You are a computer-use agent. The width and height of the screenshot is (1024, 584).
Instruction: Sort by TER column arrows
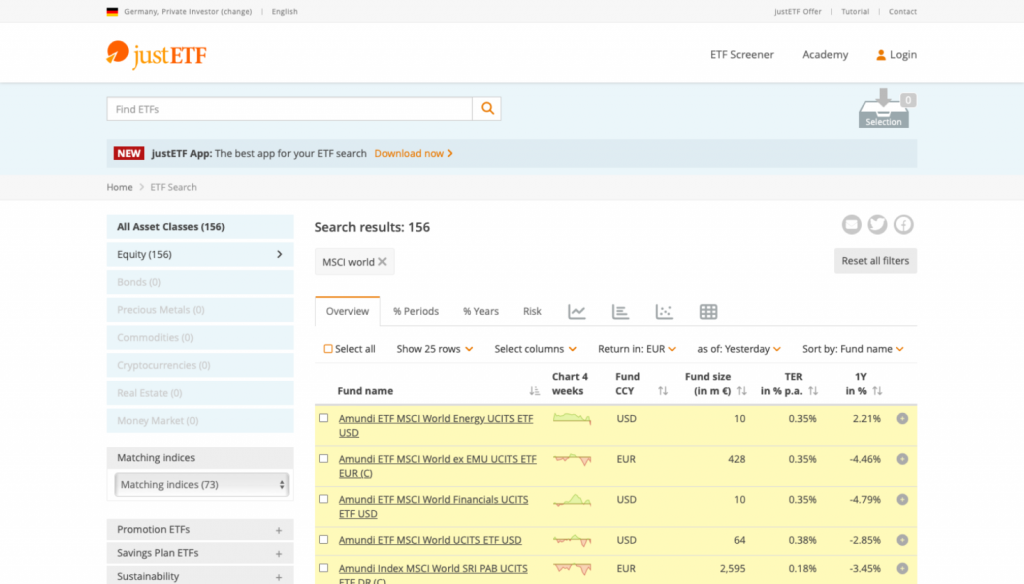(x=812, y=391)
